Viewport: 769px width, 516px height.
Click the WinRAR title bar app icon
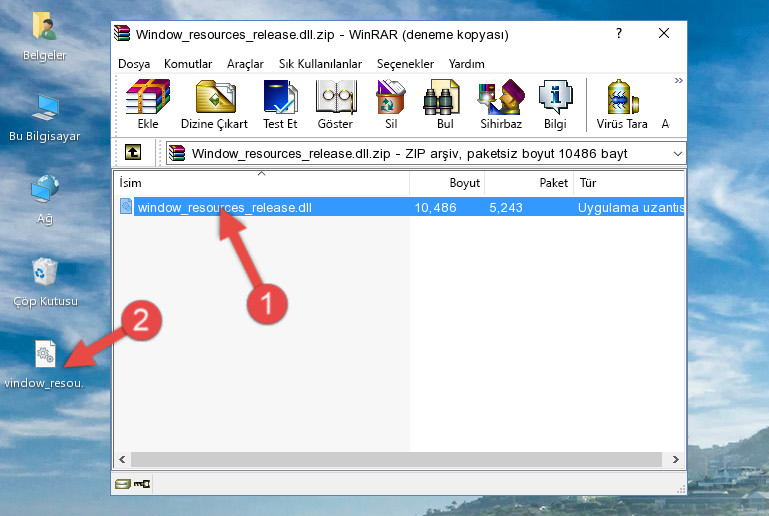122,33
